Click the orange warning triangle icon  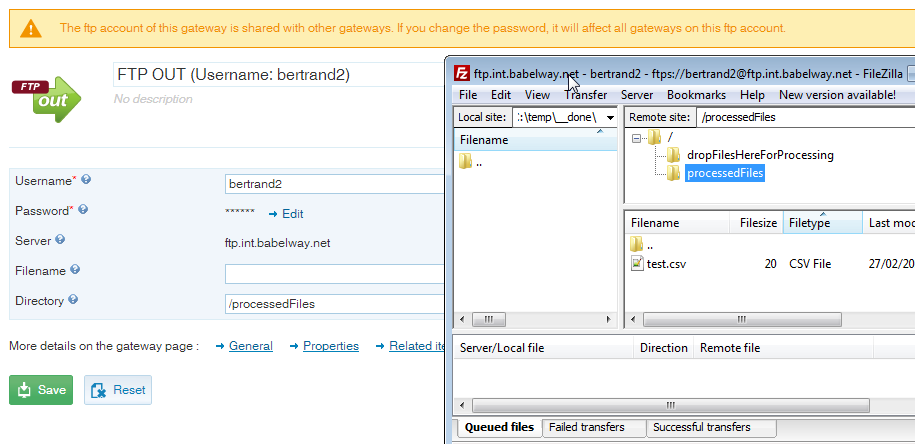(31, 28)
